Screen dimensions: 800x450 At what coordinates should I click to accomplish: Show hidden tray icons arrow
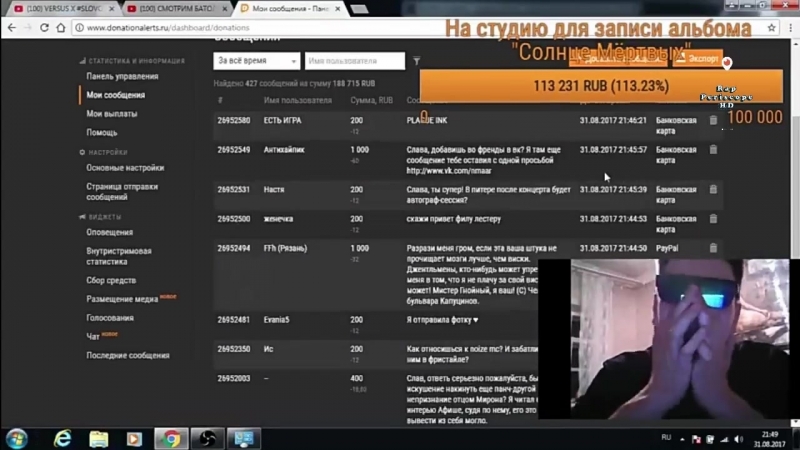[682, 439]
